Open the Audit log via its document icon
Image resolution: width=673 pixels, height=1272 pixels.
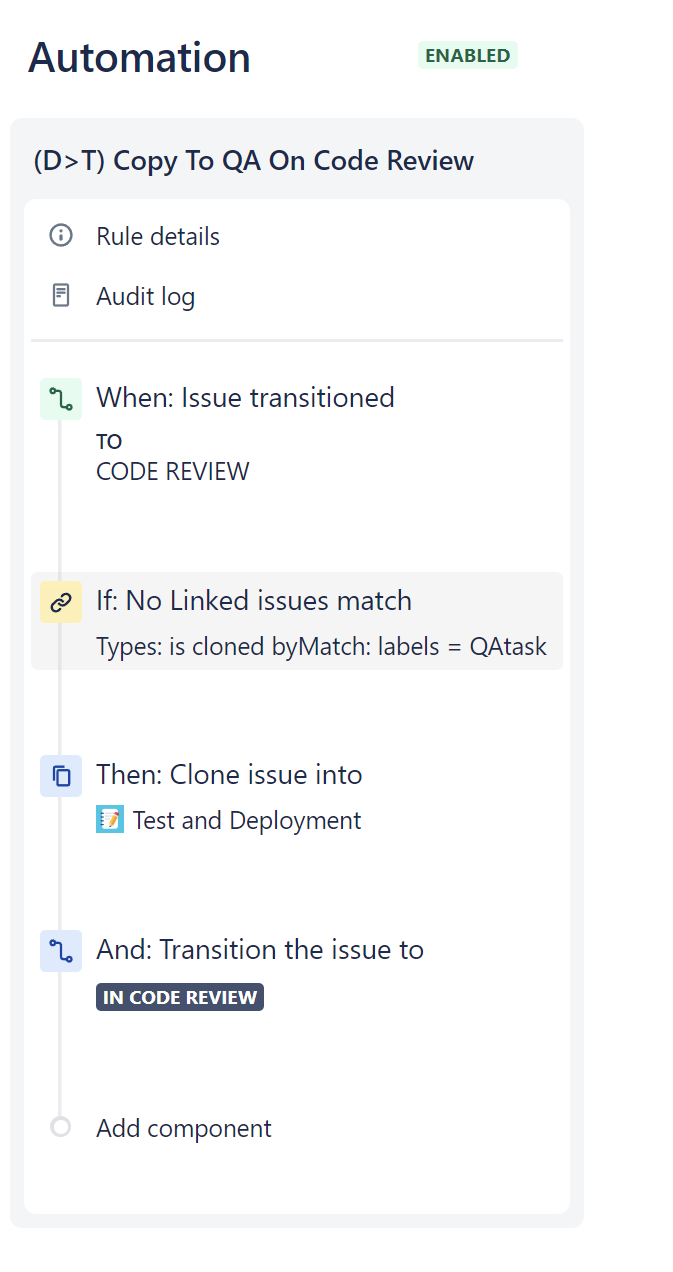[60, 295]
